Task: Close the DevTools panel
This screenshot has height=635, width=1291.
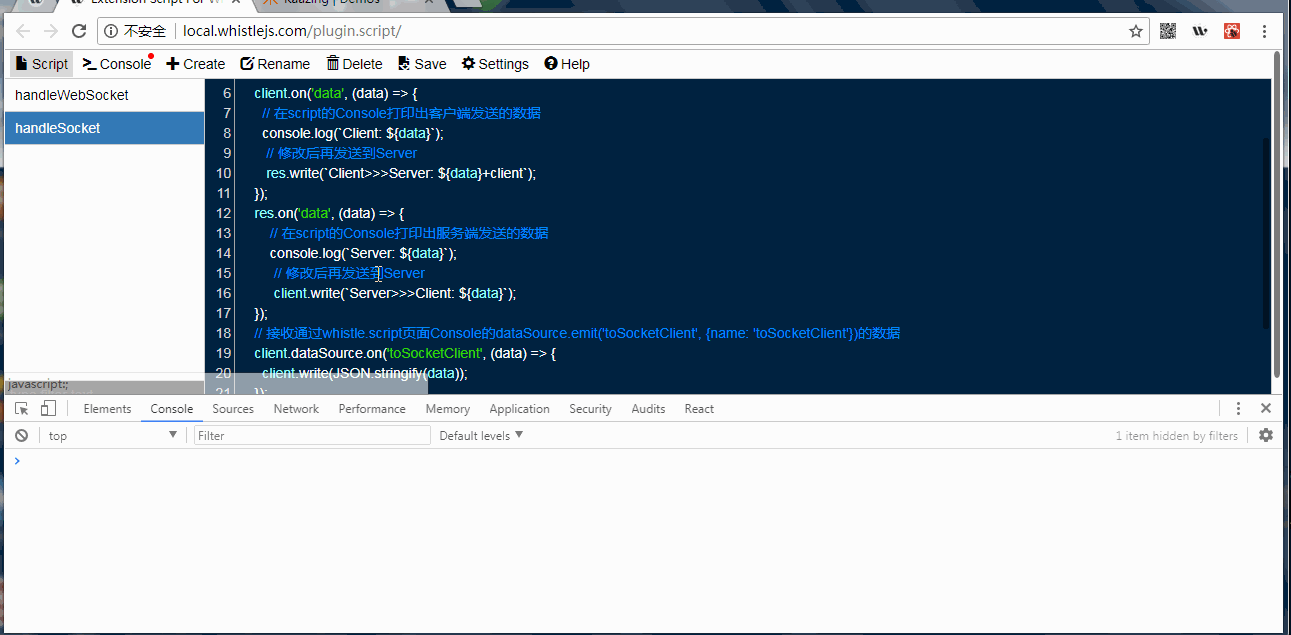Action: pos(1265,408)
